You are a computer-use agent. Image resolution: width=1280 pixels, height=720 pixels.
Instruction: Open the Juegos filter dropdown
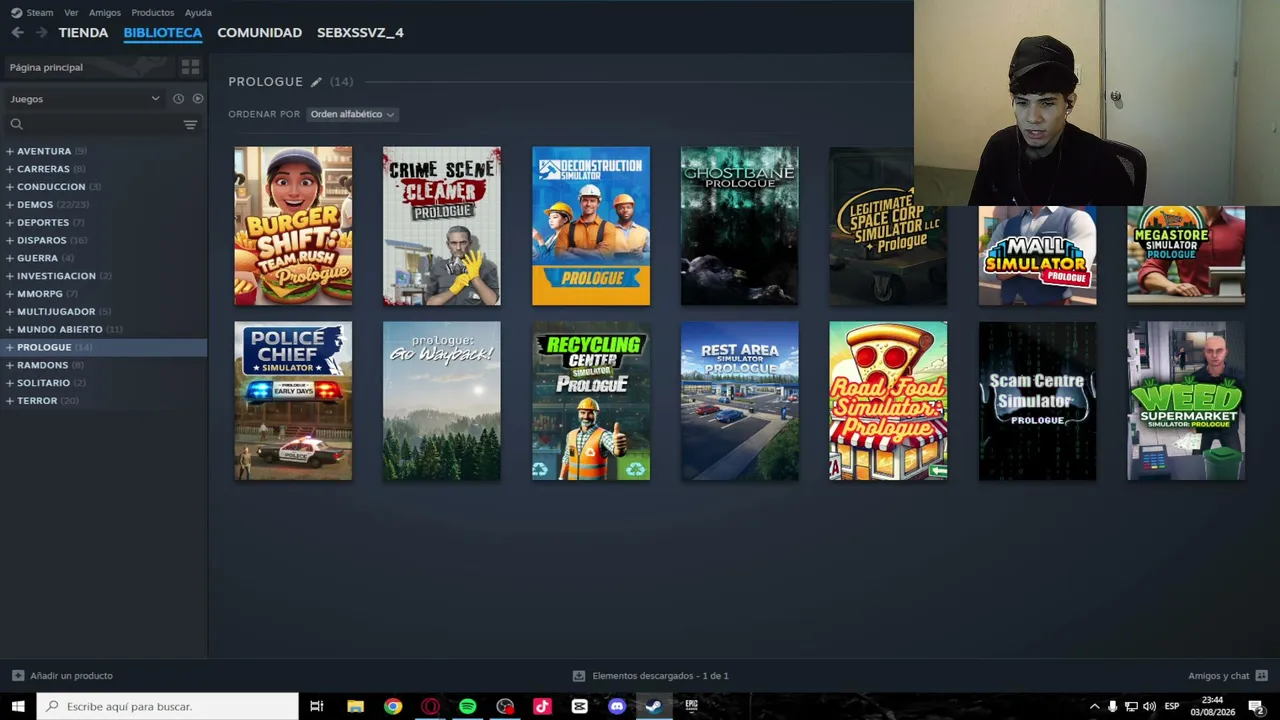pyautogui.click(x=85, y=99)
